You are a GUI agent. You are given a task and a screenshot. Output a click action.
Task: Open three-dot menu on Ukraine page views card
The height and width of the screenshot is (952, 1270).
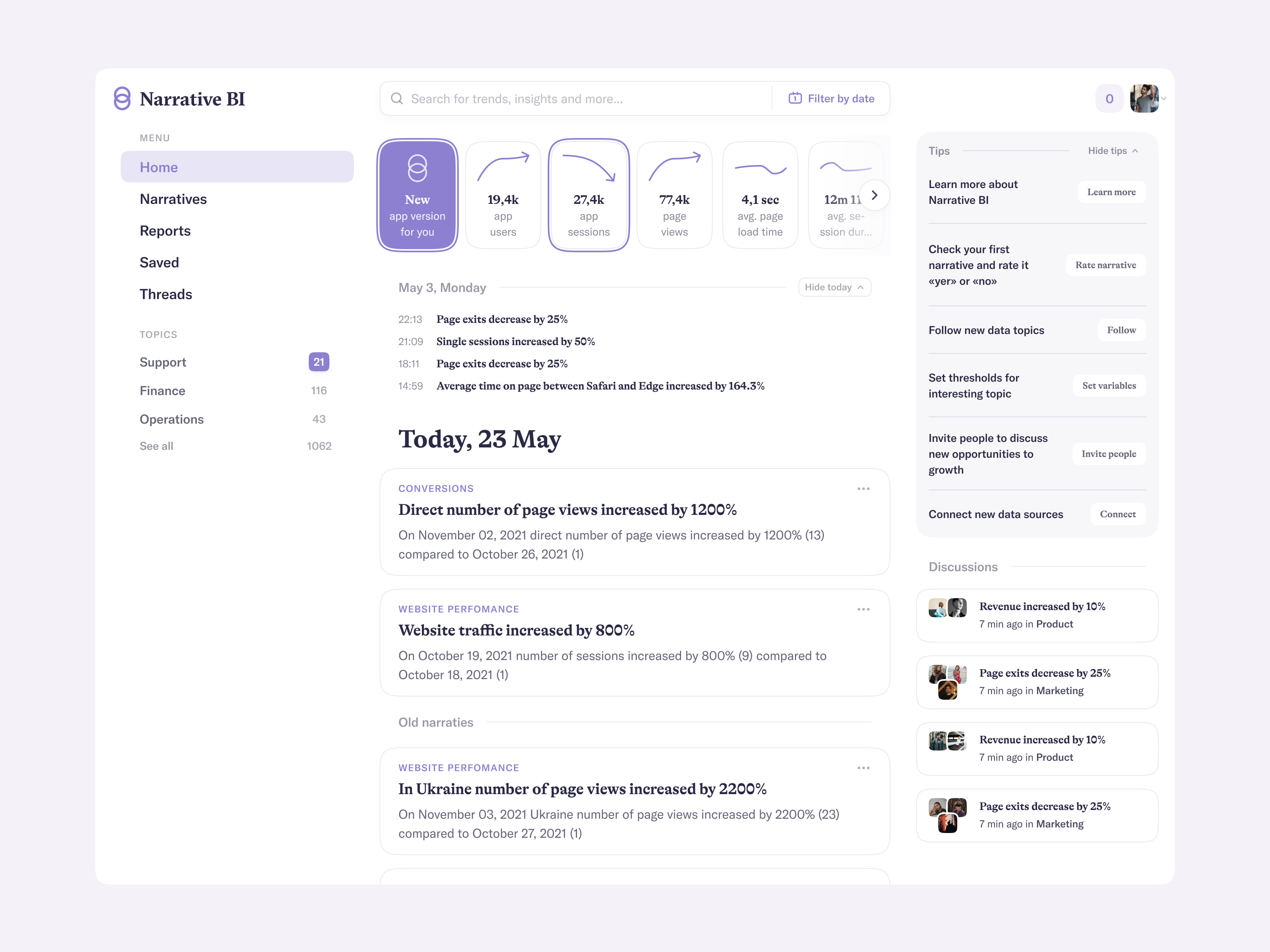click(863, 768)
